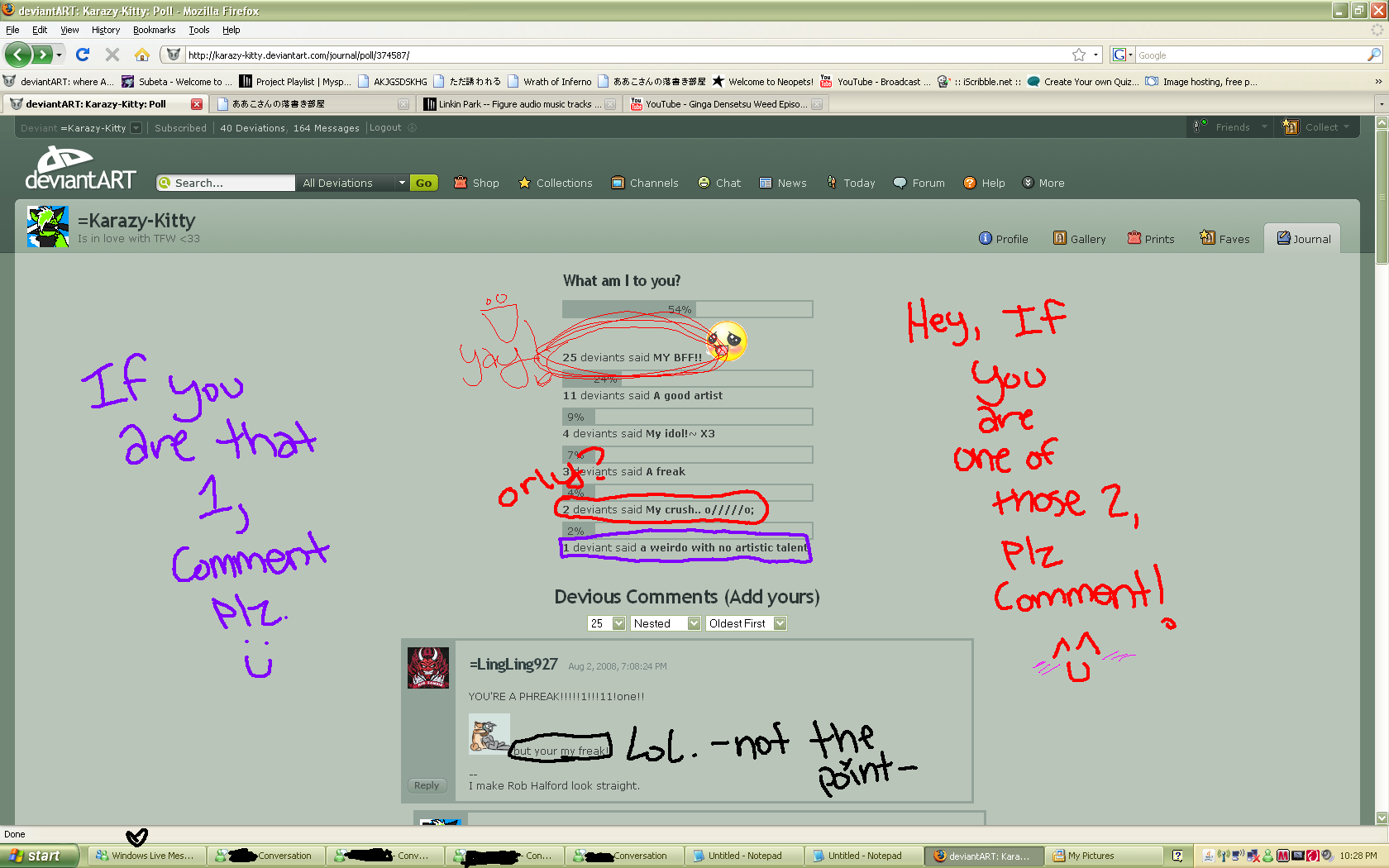Click the Windows start button
Image resolution: width=1389 pixels, height=868 pixels.
(x=39, y=856)
